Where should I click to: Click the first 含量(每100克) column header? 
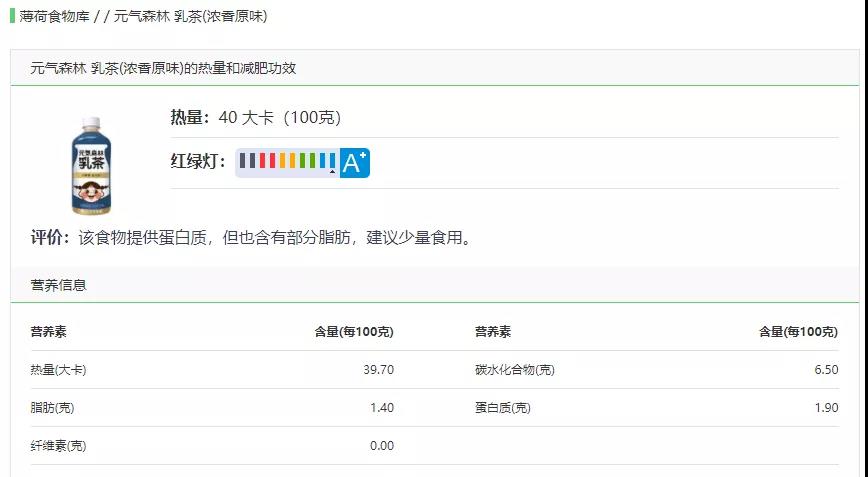(x=354, y=331)
